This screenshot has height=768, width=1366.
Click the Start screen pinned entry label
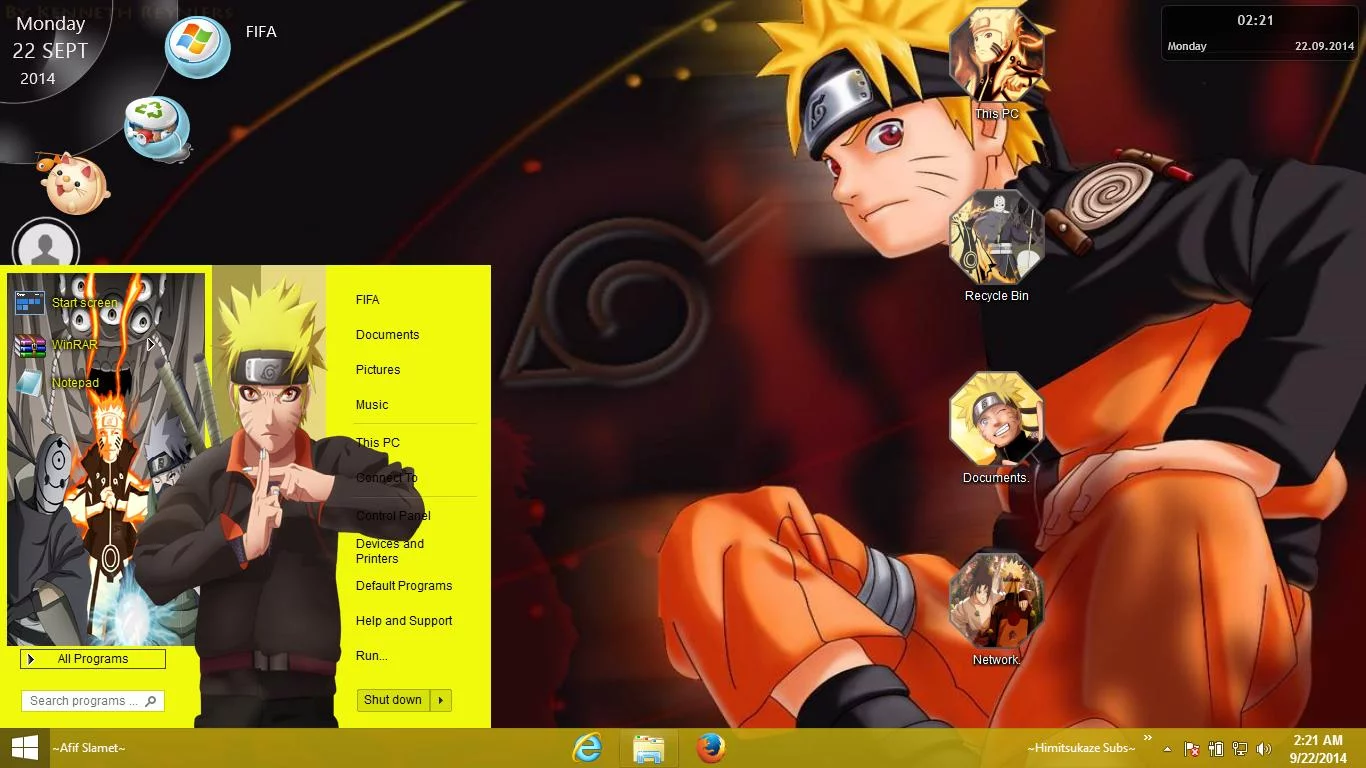pos(85,303)
